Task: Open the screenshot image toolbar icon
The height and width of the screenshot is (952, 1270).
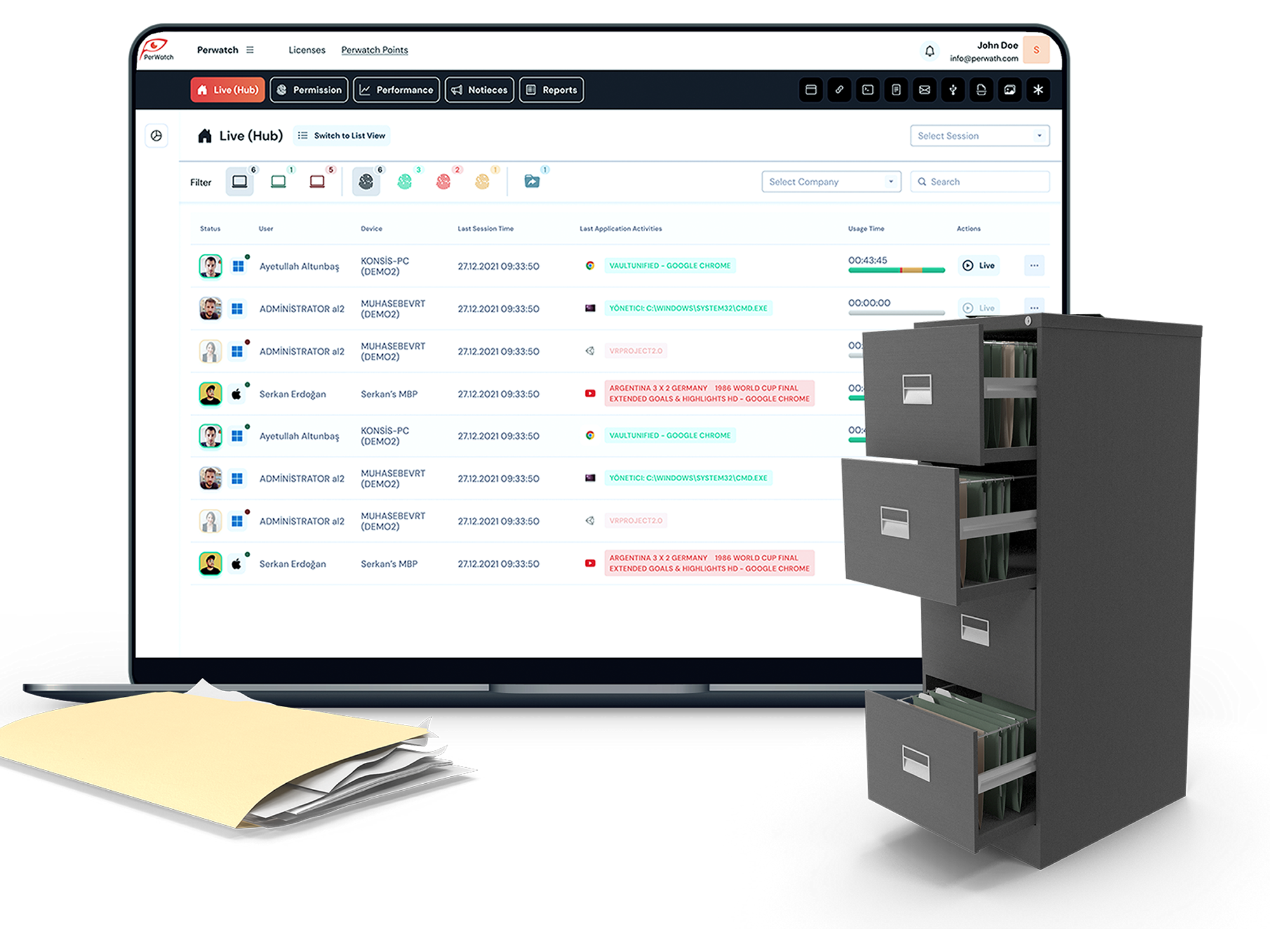Action: click(x=1010, y=90)
